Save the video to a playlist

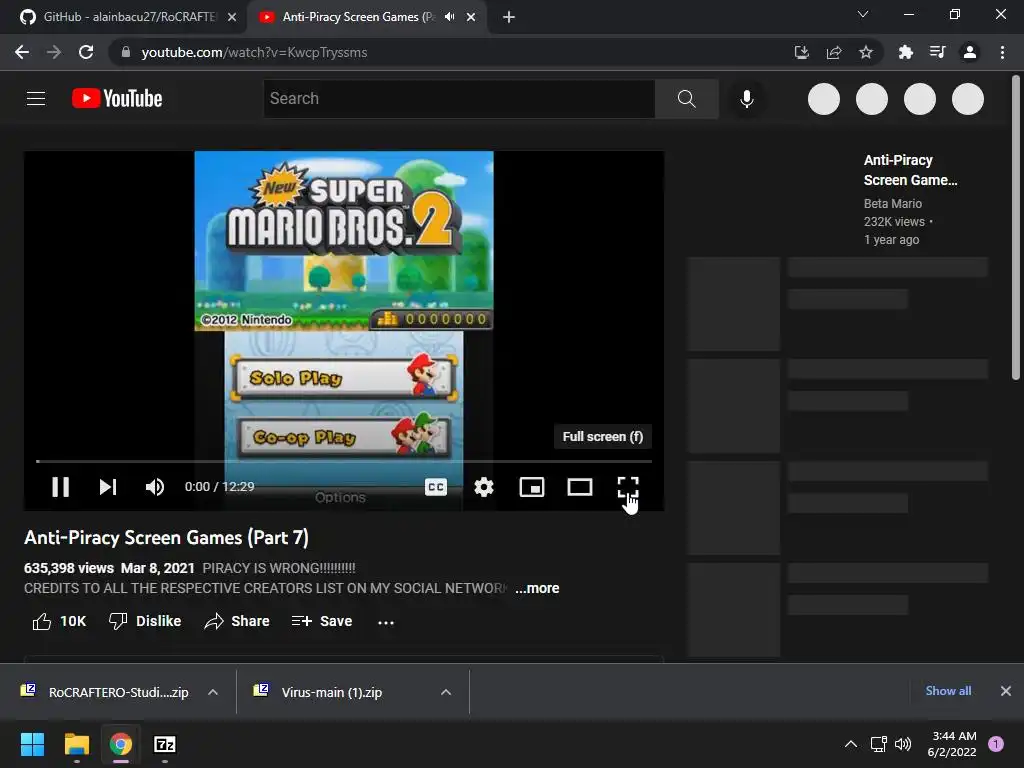tap(322, 621)
